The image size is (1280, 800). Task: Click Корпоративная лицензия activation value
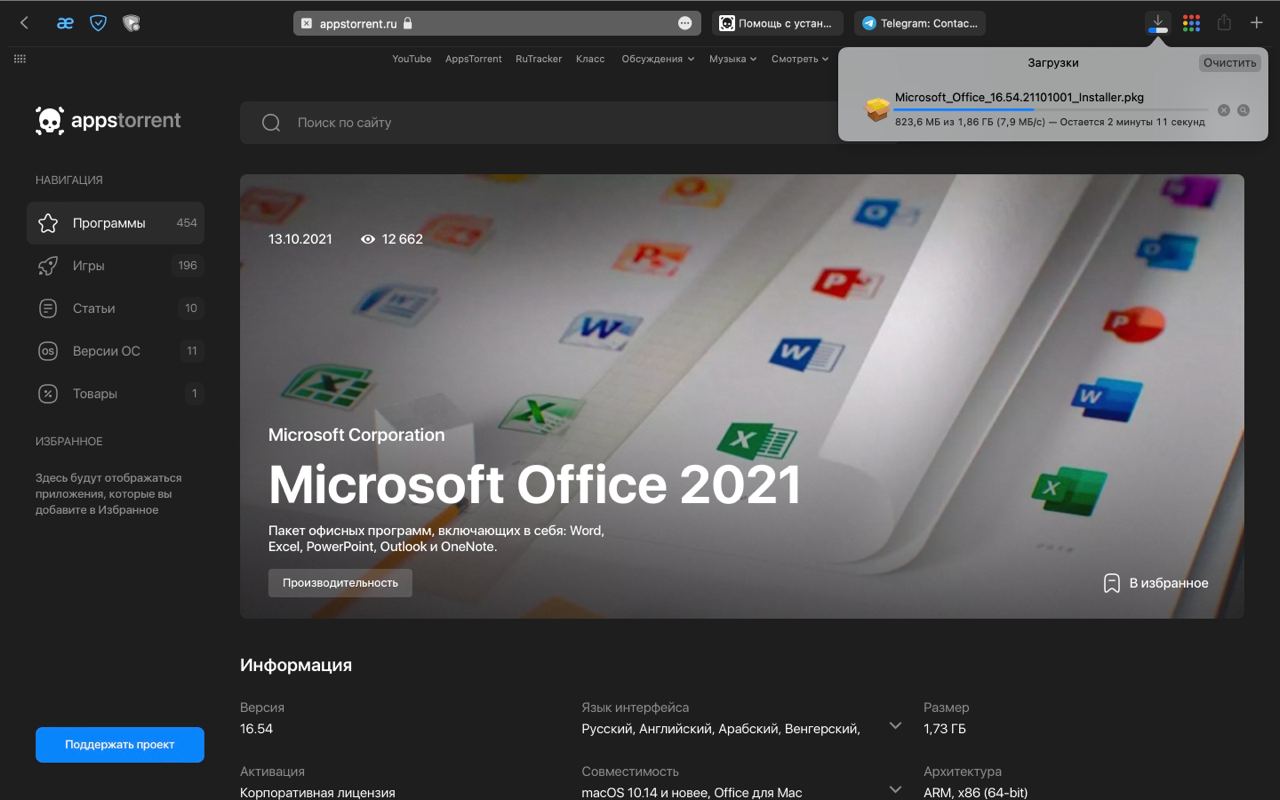click(317, 793)
